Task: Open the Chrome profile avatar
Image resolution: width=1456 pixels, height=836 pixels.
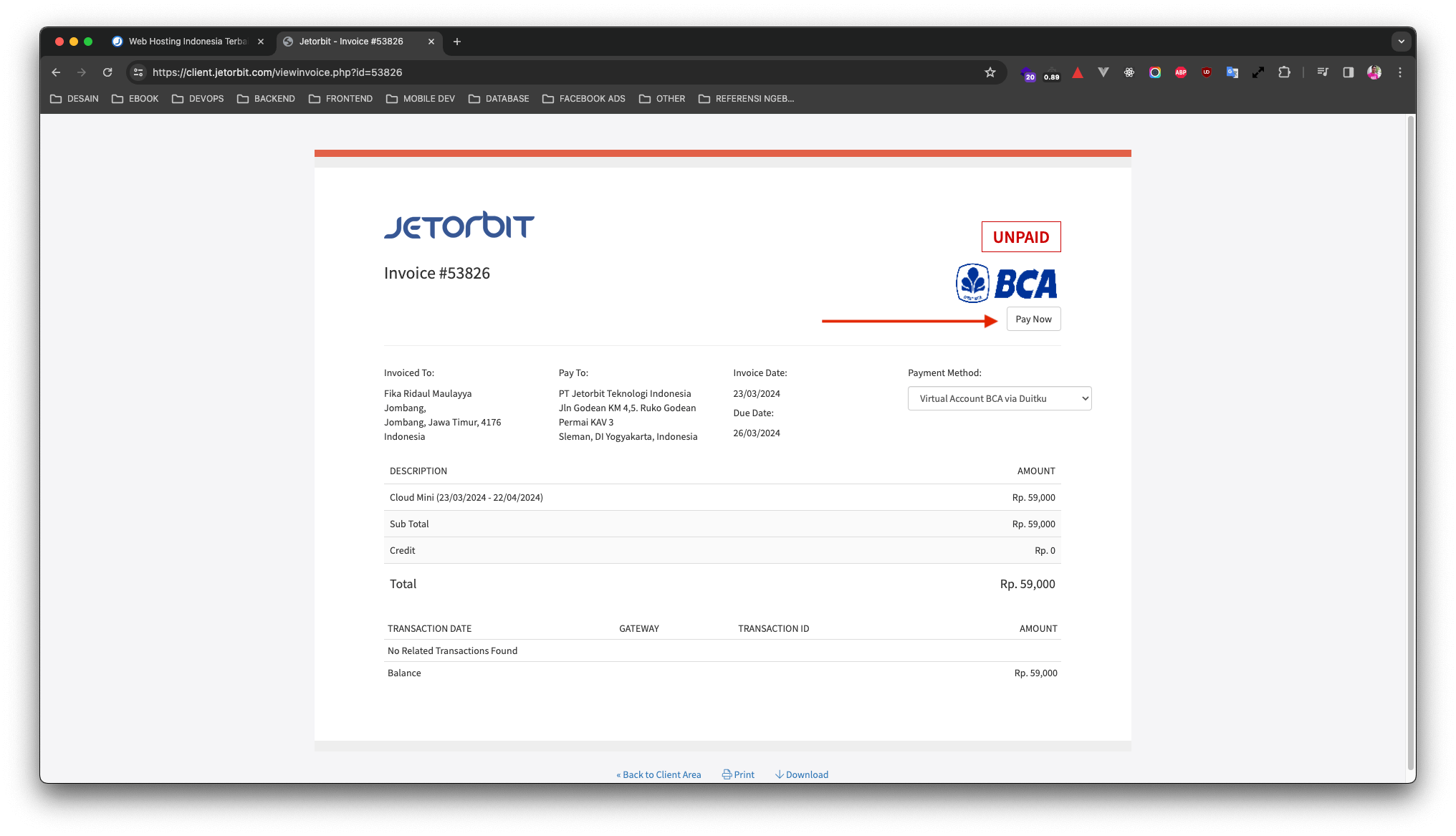Action: point(1374,72)
